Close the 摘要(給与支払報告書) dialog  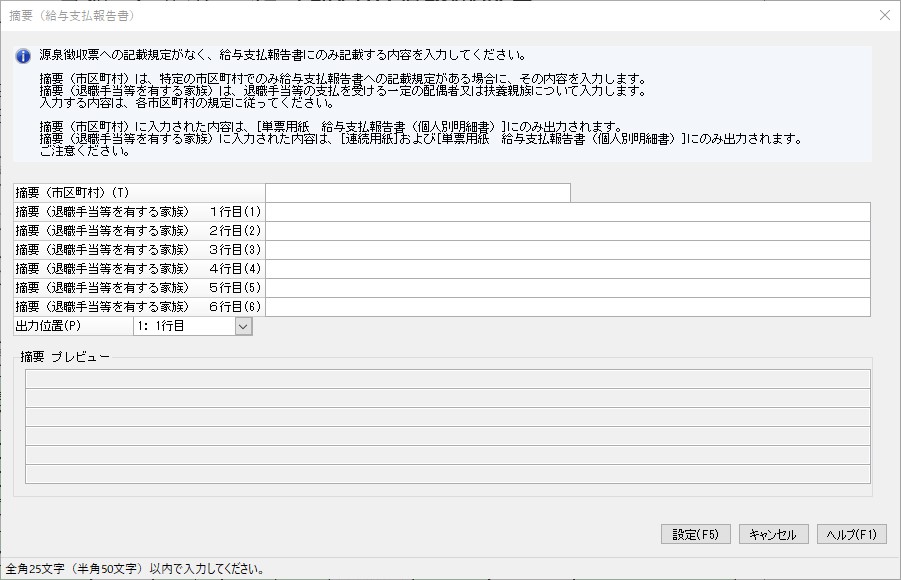(884, 15)
